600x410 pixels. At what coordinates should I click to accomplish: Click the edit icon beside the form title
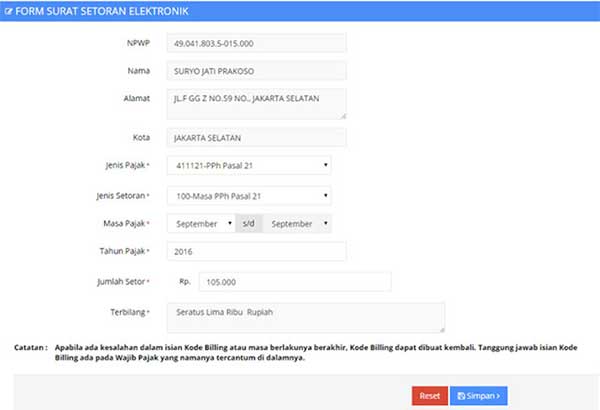tap(8, 11)
